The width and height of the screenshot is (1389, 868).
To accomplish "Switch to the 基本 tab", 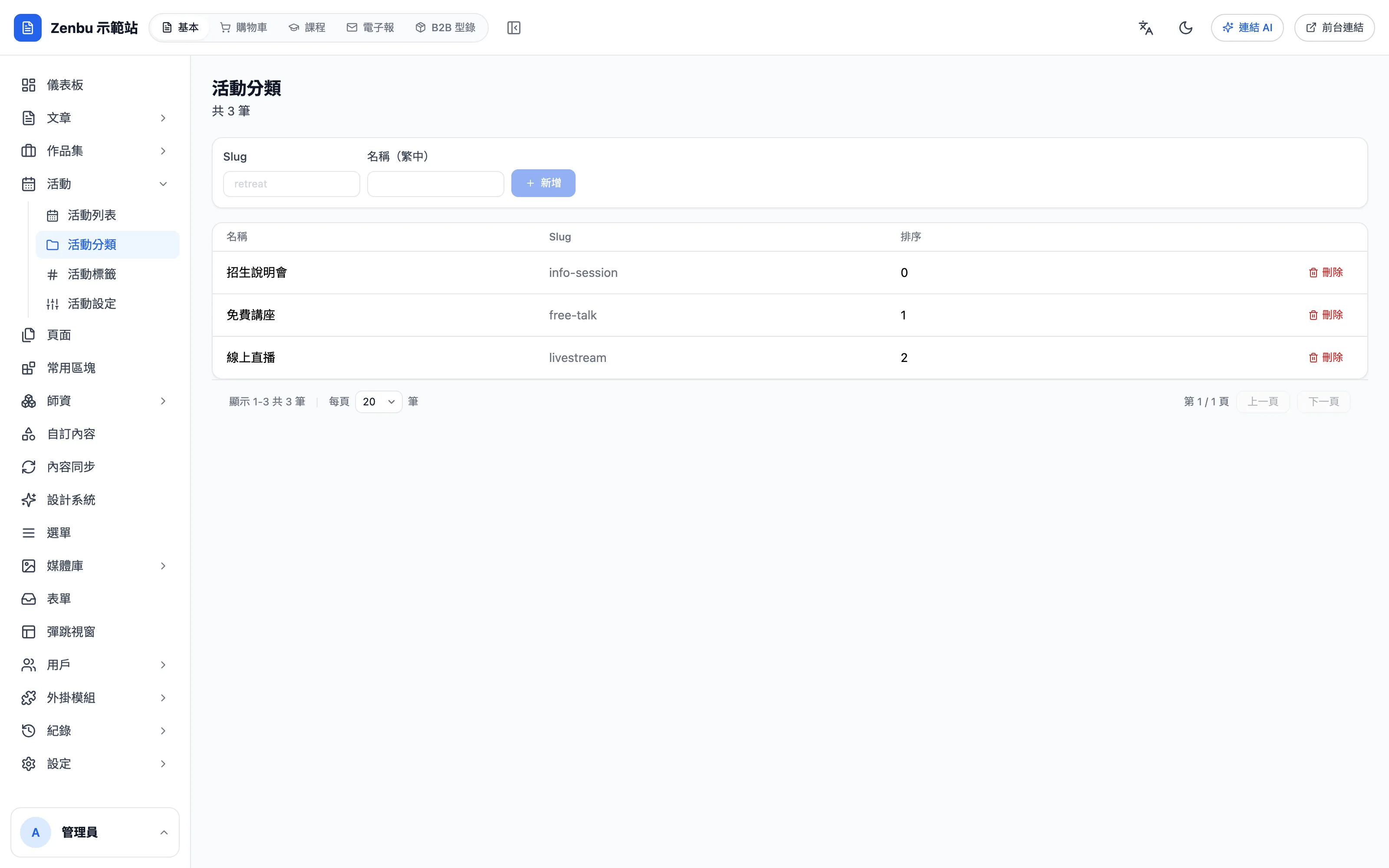I will [x=180, y=27].
